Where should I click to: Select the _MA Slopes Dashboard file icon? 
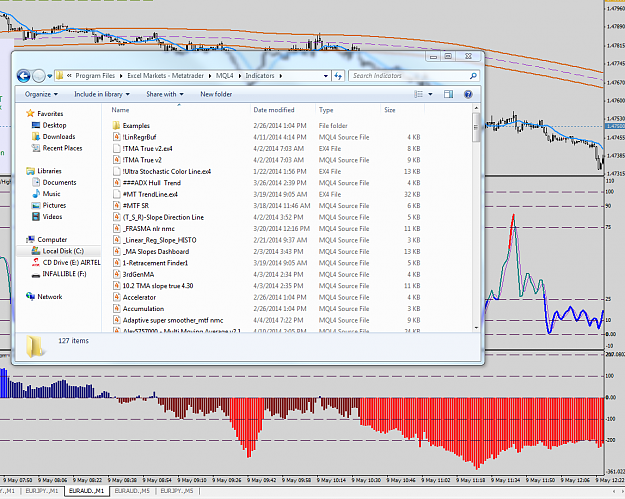116,251
